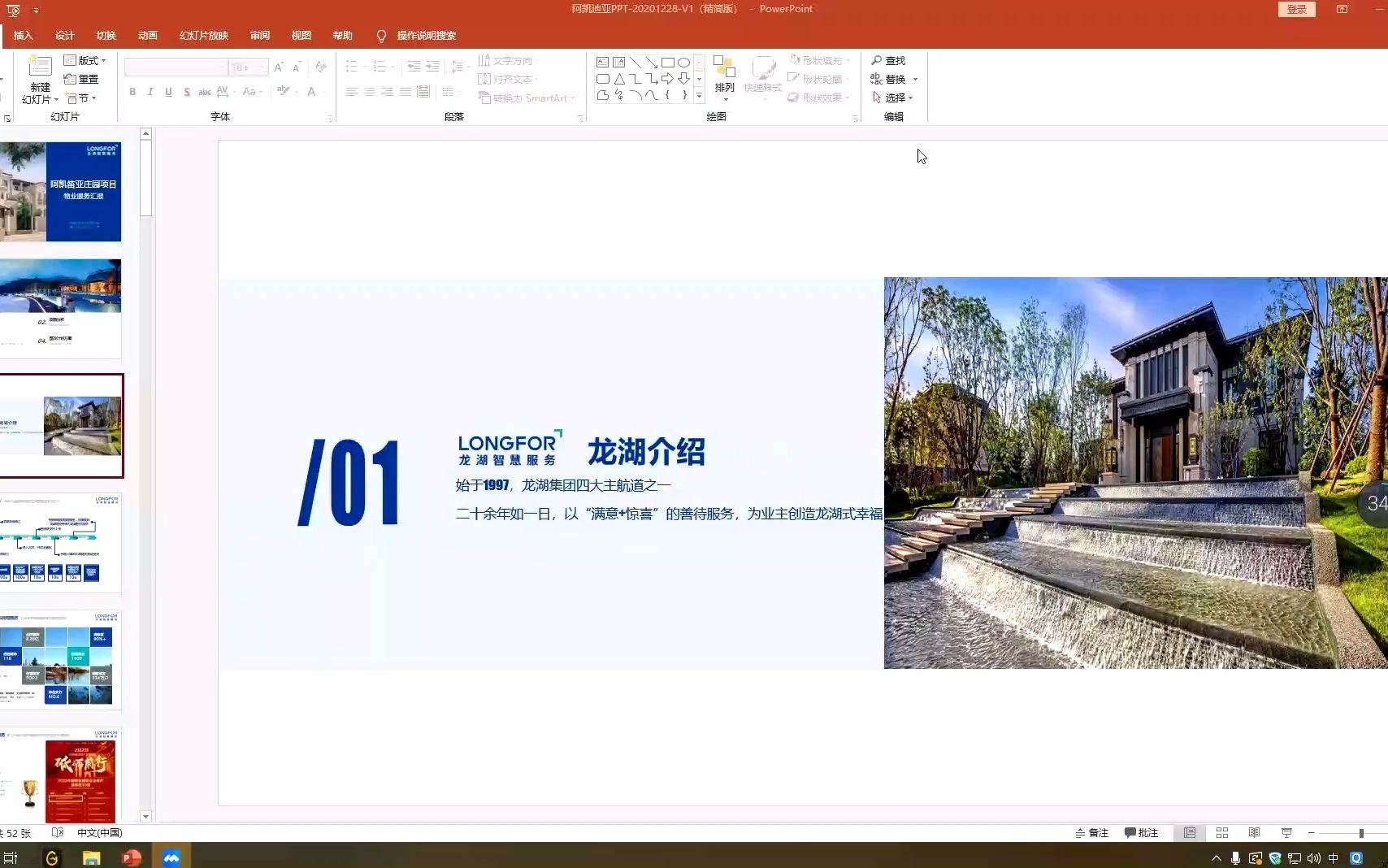
Task: Open the 排列 arrange dropdown
Action: 724,78
